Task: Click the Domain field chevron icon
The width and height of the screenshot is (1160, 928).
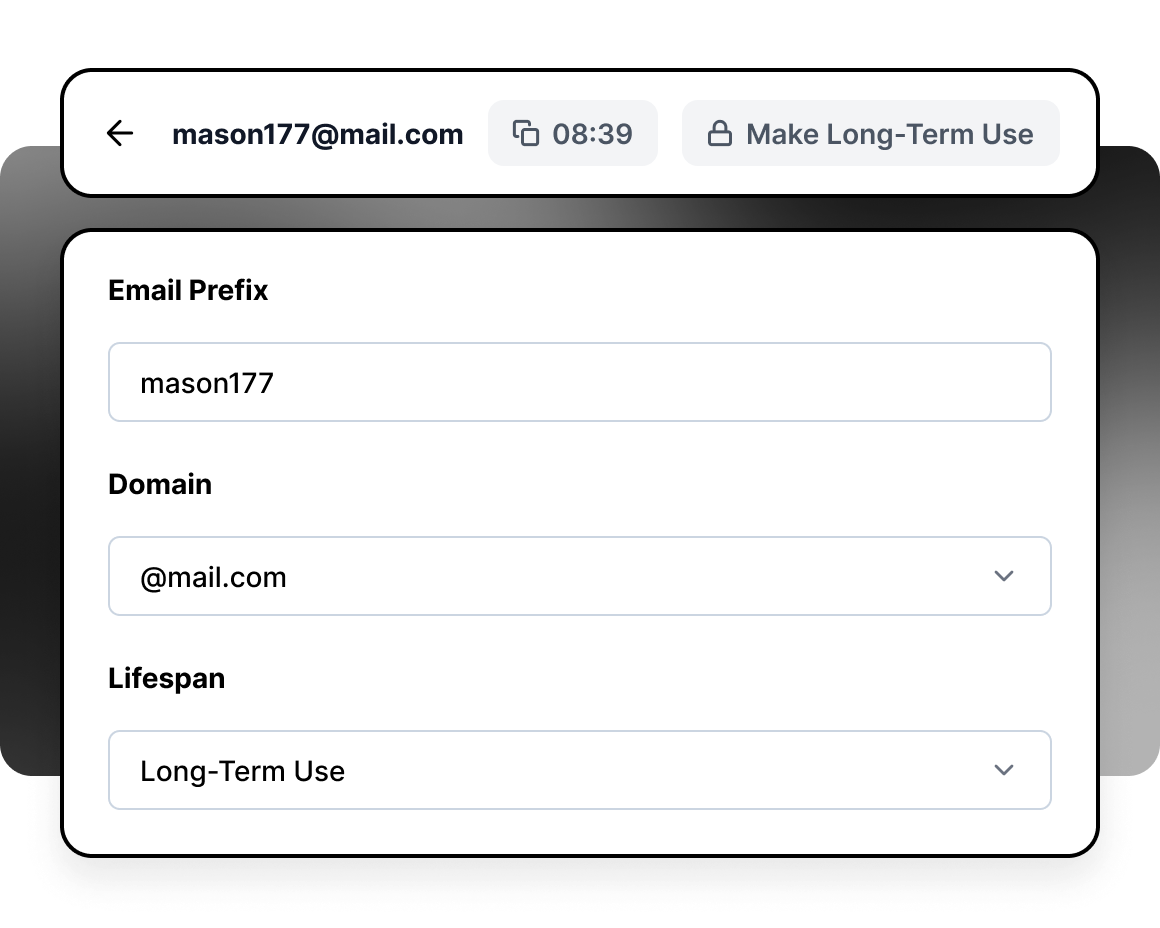Action: (1004, 576)
